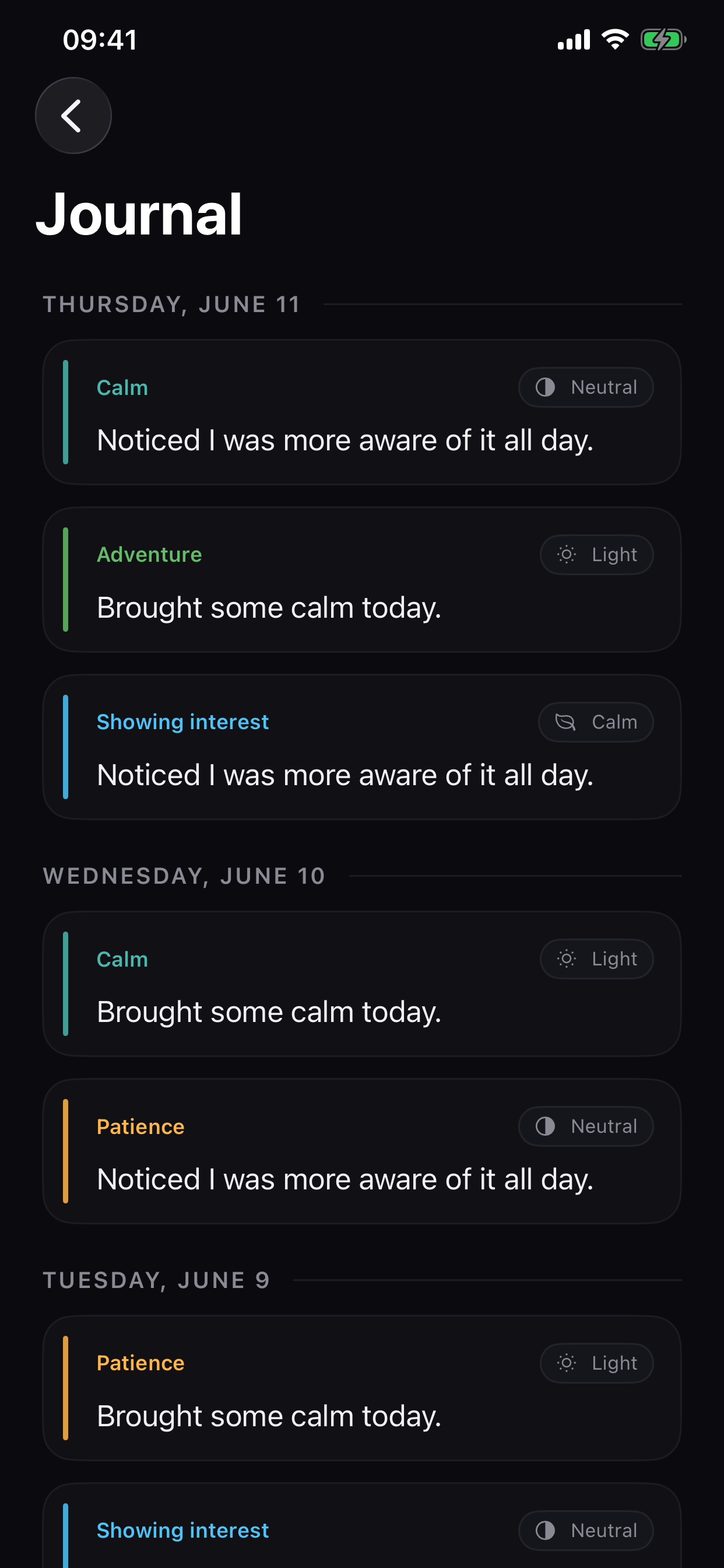Click the half-circle icon on Wednesday's Patience entry
The image size is (724, 1568).
(545, 1126)
